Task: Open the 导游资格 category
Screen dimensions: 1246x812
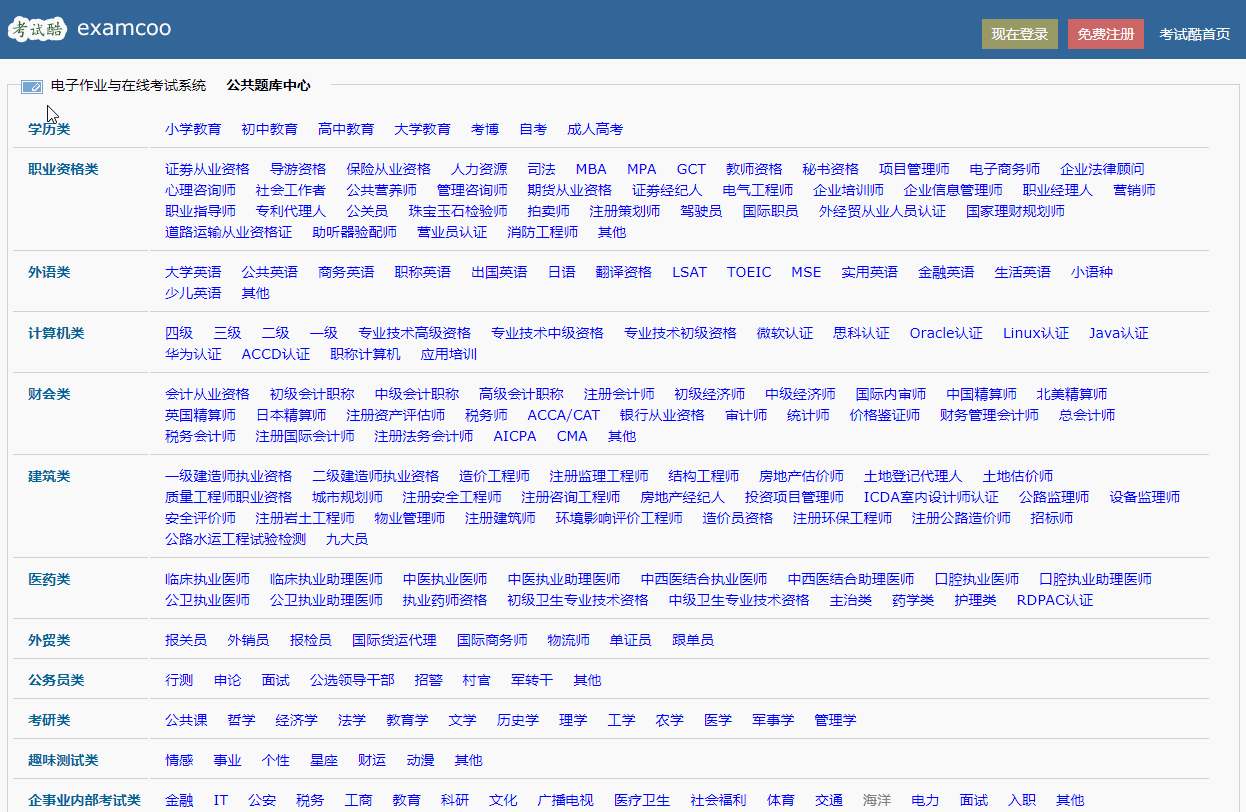Action: [x=298, y=169]
